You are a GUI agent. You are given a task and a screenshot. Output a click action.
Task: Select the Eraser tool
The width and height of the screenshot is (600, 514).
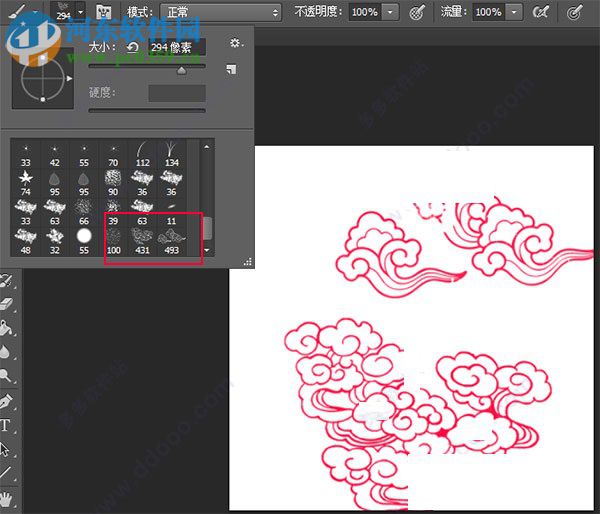click(x=5, y=305)
